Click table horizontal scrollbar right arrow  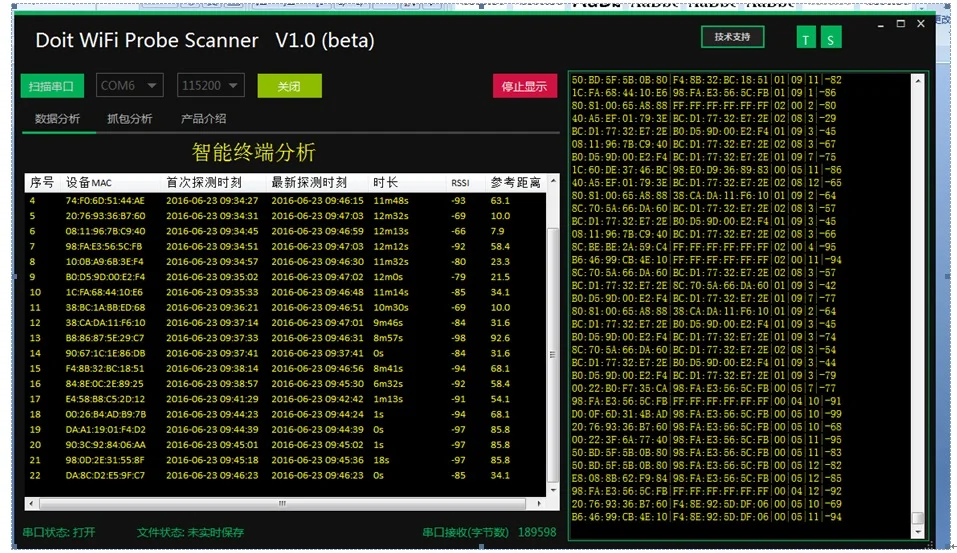[x=539, y=504]
